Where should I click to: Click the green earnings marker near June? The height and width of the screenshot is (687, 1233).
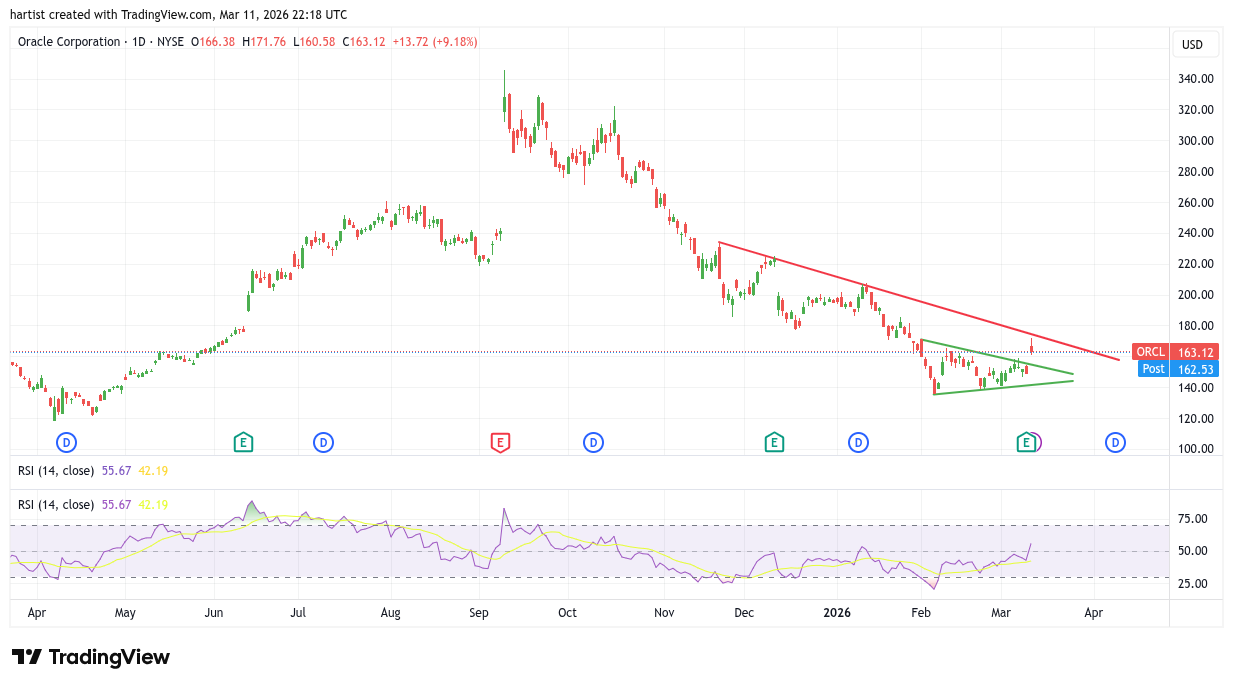(x=242, y=442)
